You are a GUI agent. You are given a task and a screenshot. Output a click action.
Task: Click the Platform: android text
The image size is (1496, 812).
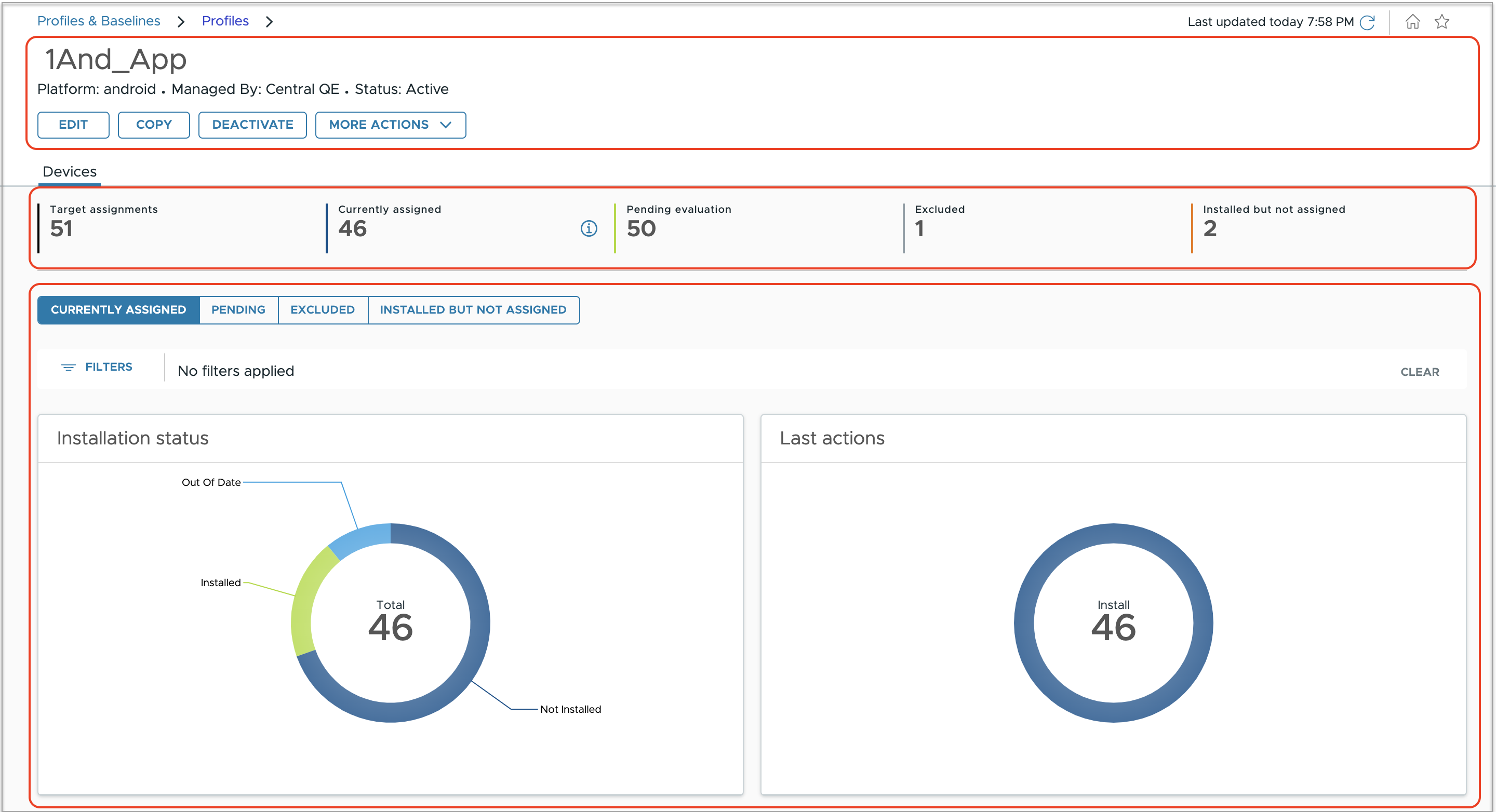pyautogui.click(x=97, y=89)
